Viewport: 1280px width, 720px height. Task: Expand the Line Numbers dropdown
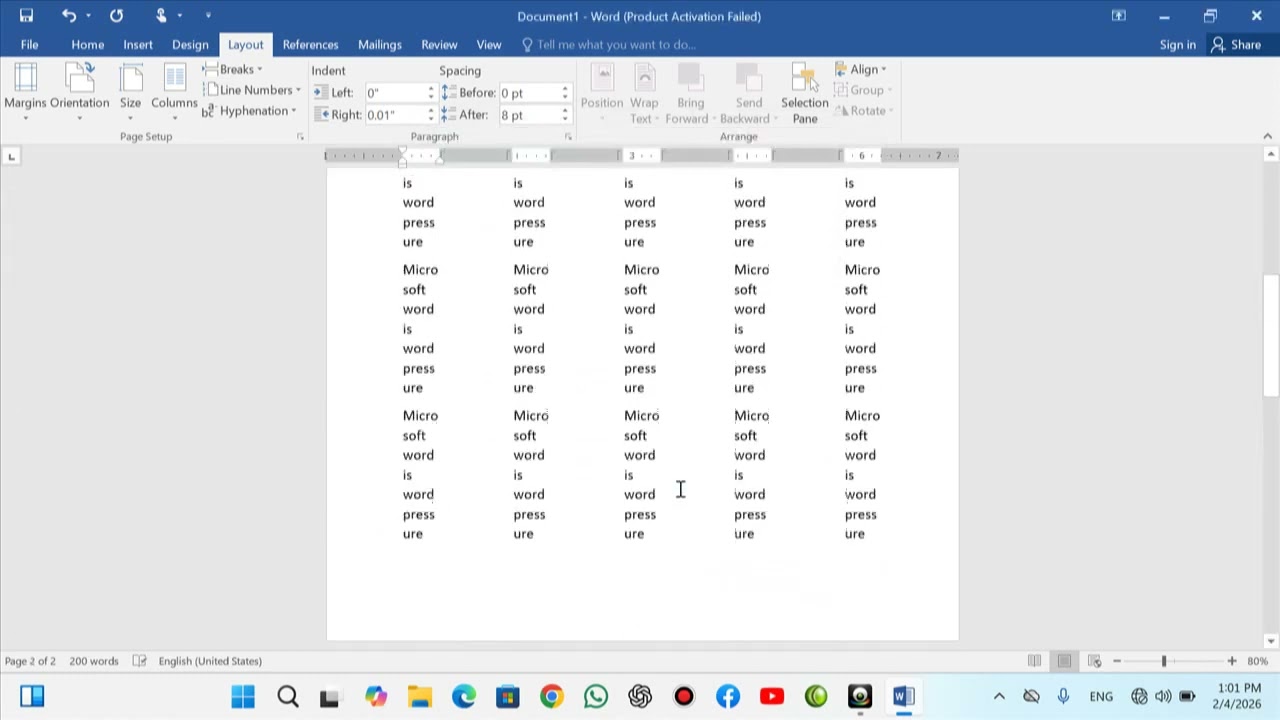[252, 90]
